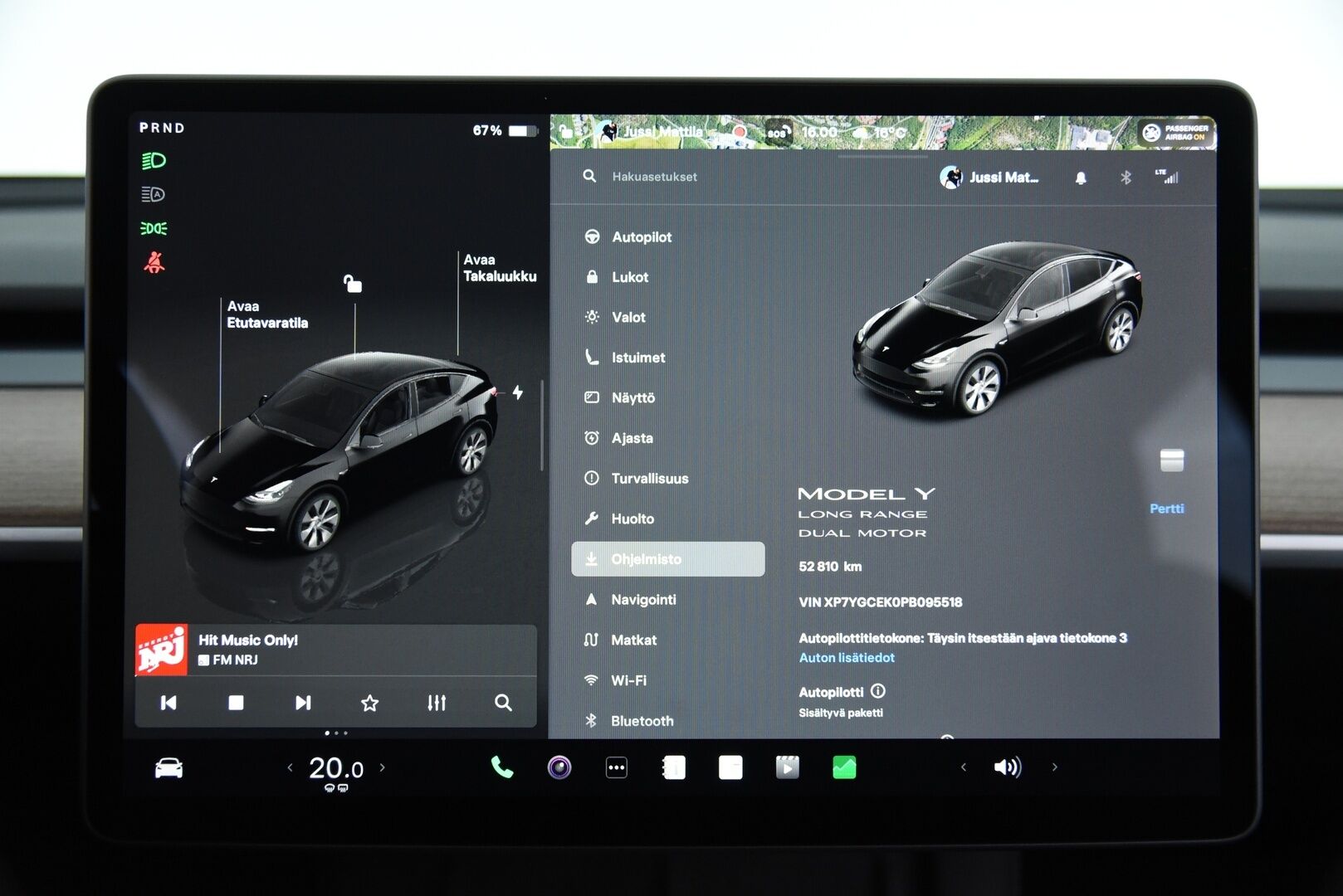This screenshot has width=1343, height=896.
Task: Open the notifications bell icon
Action: [x=1081, y=178]
